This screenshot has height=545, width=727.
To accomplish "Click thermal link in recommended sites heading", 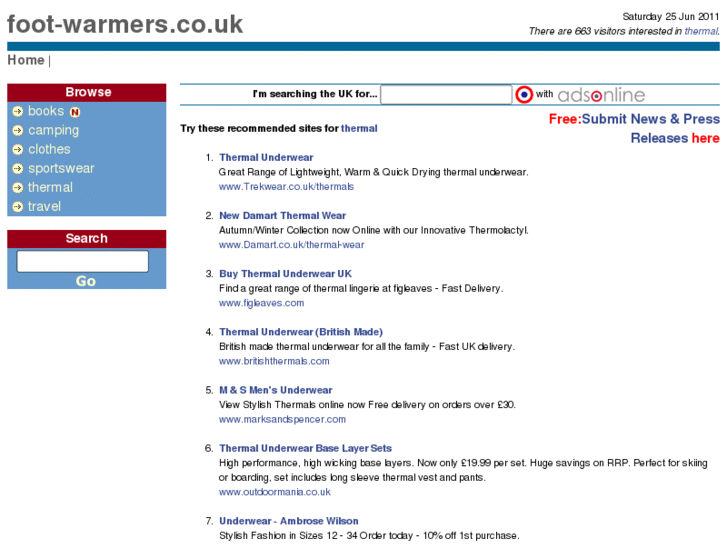I will pyautogui.click(x=359, y=128).
